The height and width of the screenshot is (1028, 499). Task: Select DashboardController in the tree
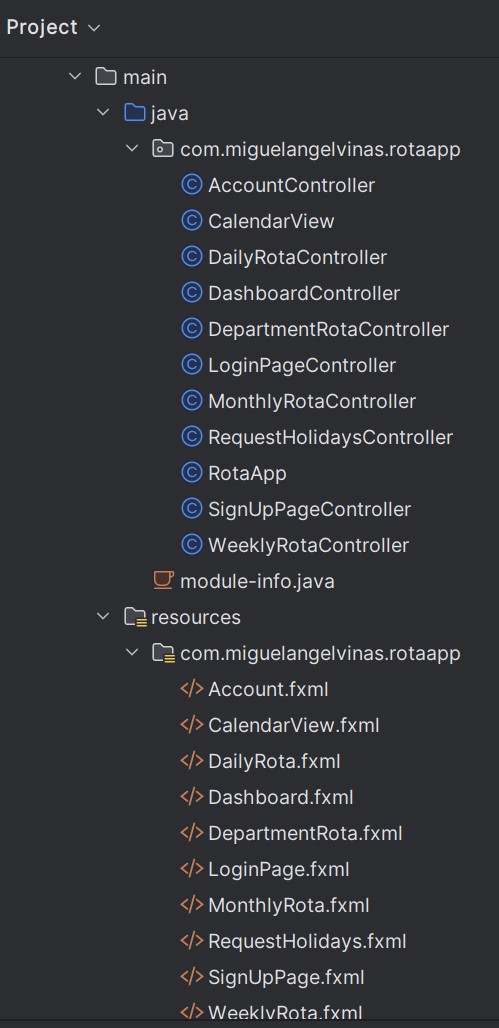pyautogui.click(x=304, y=294)
